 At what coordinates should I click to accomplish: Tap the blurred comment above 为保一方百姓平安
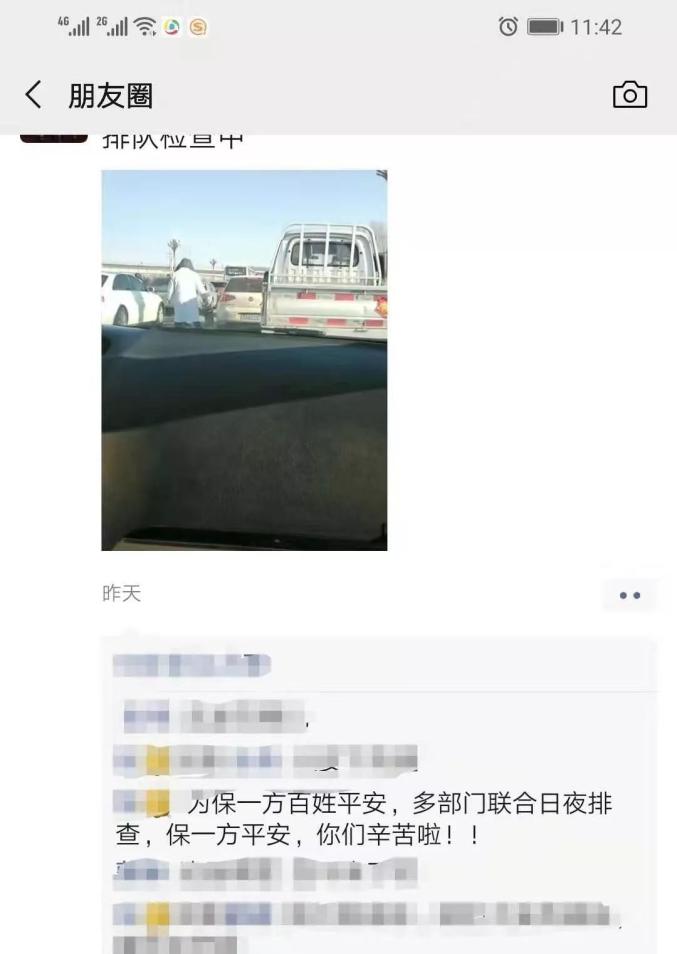[x=265, y=760]
